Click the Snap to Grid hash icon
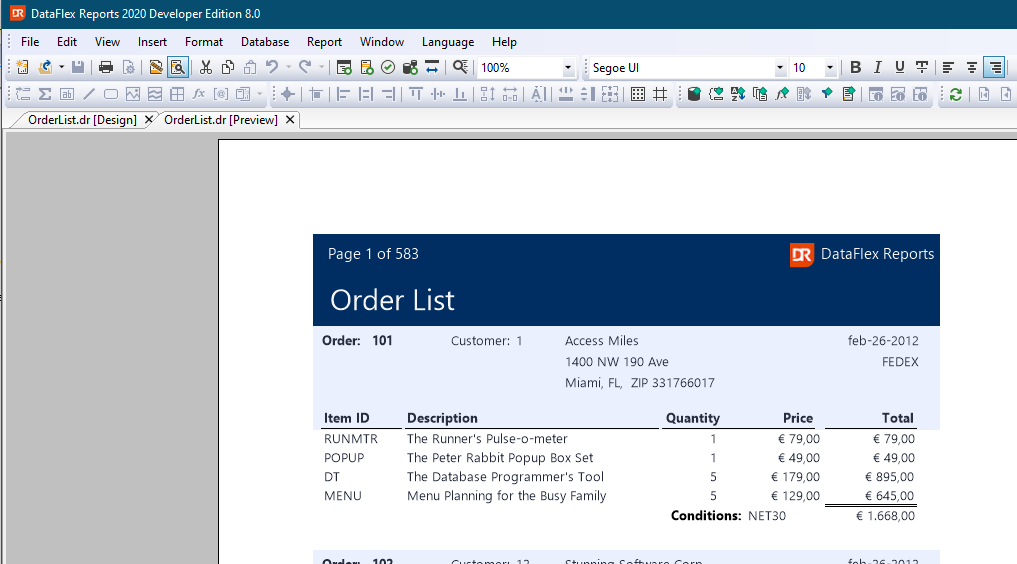 (x=660, y=95)
